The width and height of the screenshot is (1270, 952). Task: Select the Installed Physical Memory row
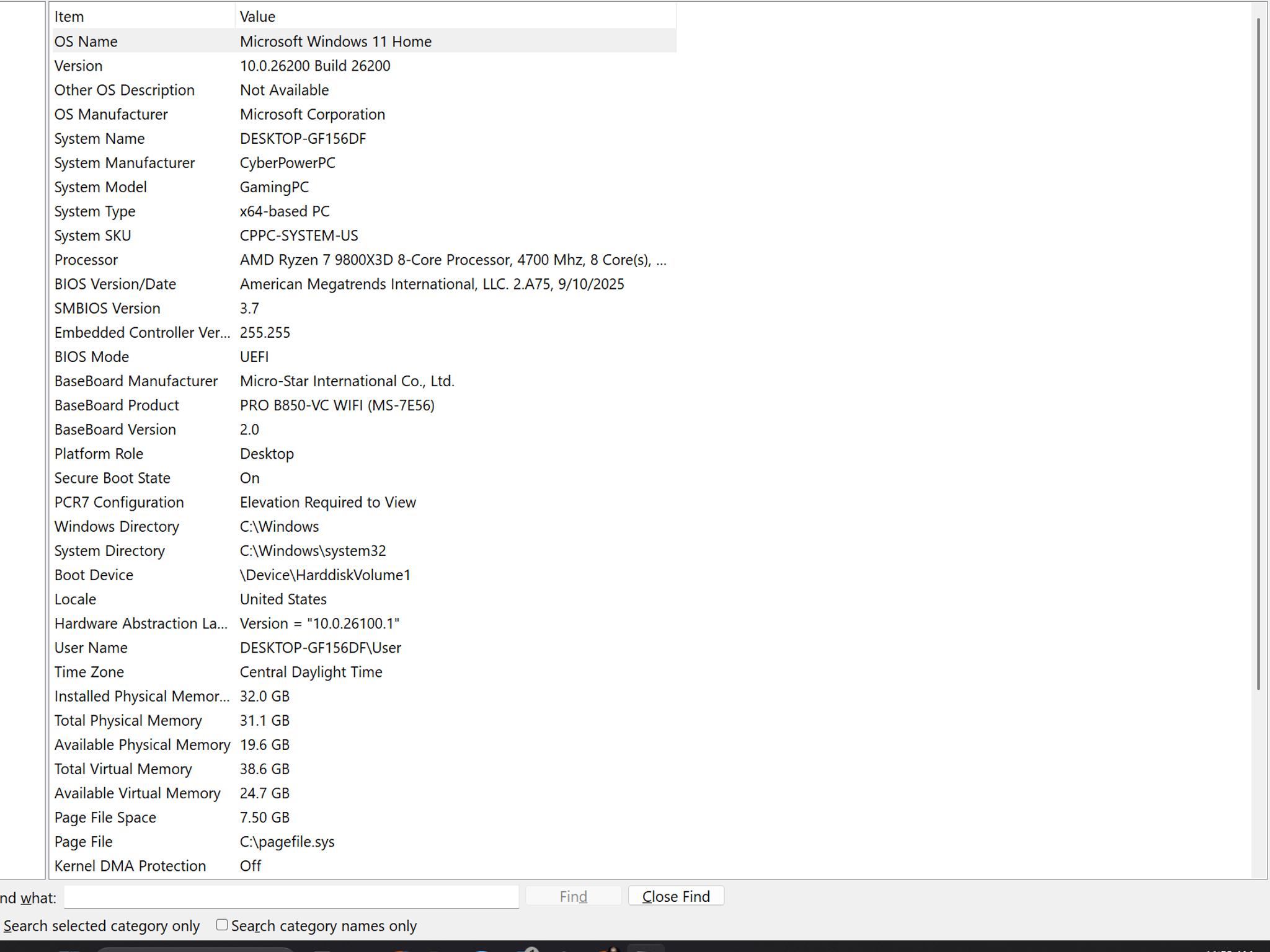pyautogui.click(x=365, y=696)
